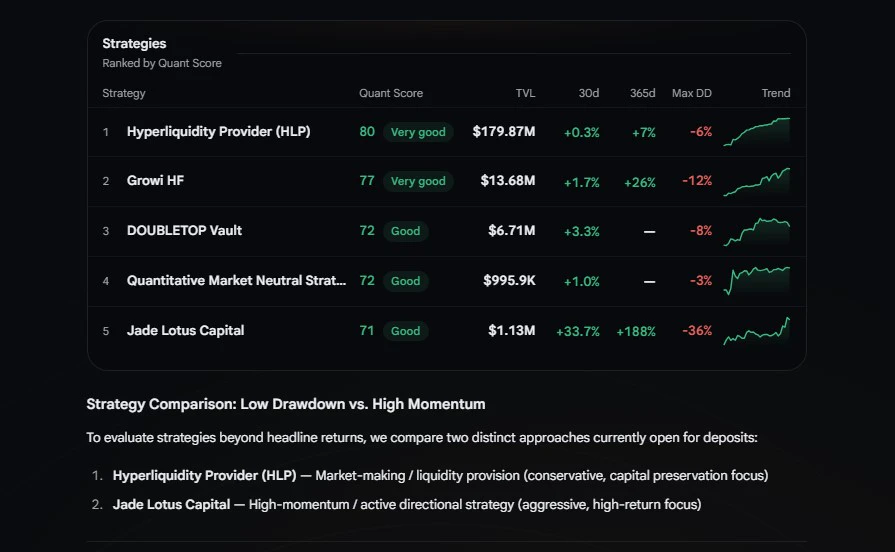Click the +0.3% 30d return
The height and width of the screenshot is (552, 895).
(x=582, y=133)
